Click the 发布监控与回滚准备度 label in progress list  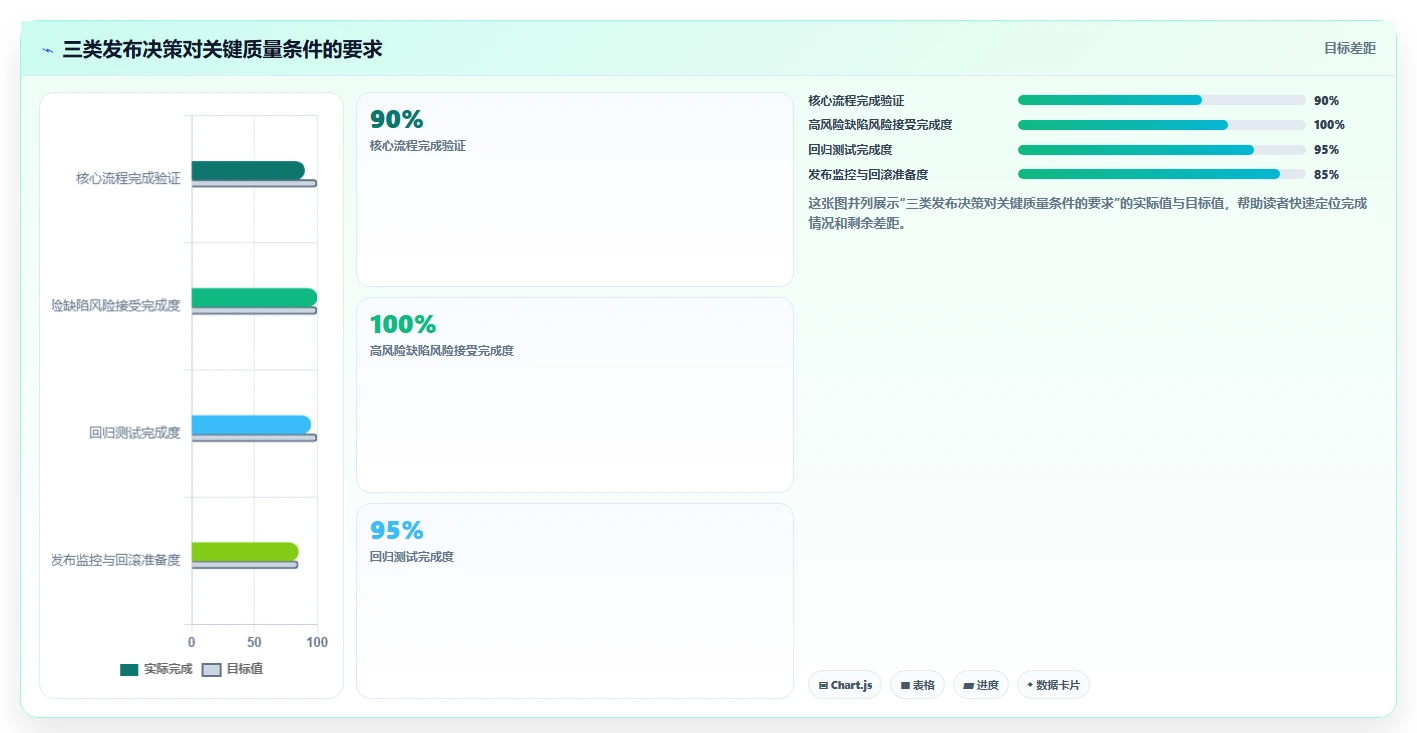[868, 174]
